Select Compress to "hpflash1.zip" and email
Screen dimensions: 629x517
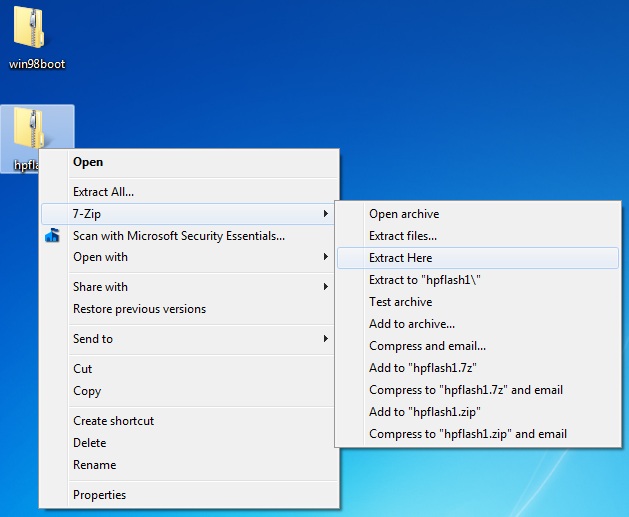coord(478,434)
